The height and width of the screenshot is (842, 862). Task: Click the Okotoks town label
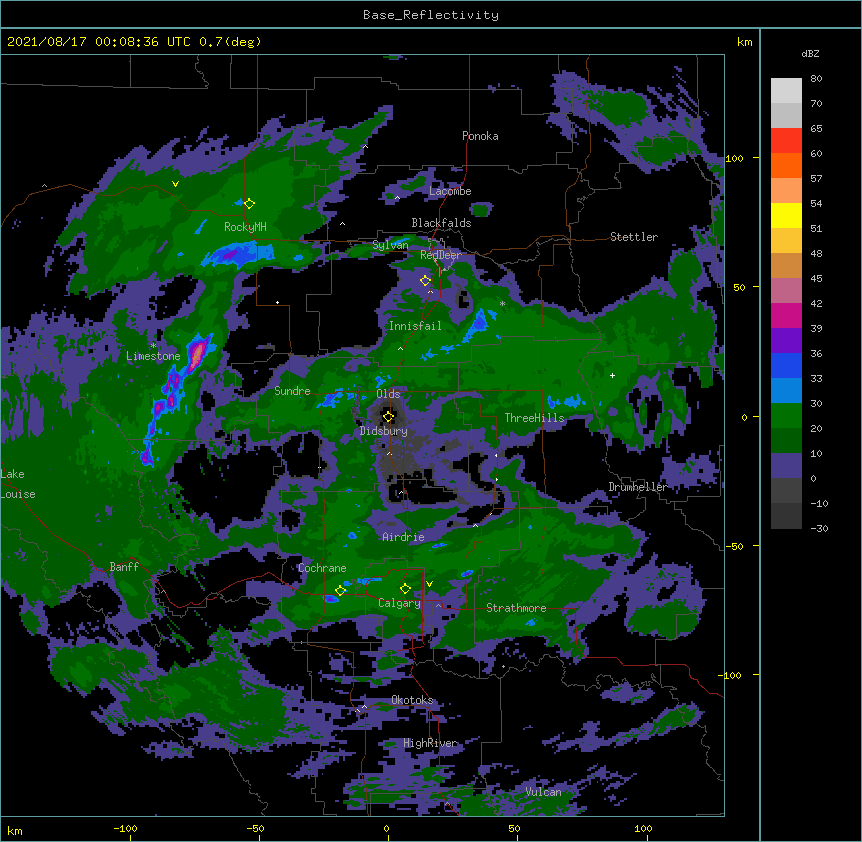click(412, 700)
